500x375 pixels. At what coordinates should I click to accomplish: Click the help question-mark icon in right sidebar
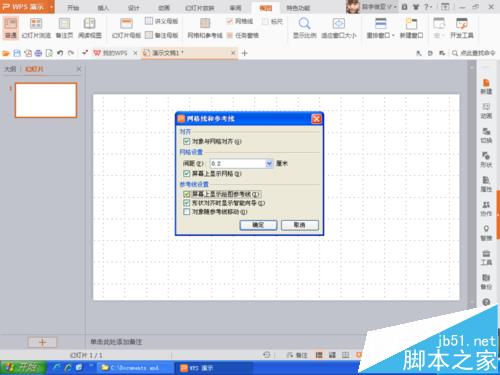tap(486, 302)
